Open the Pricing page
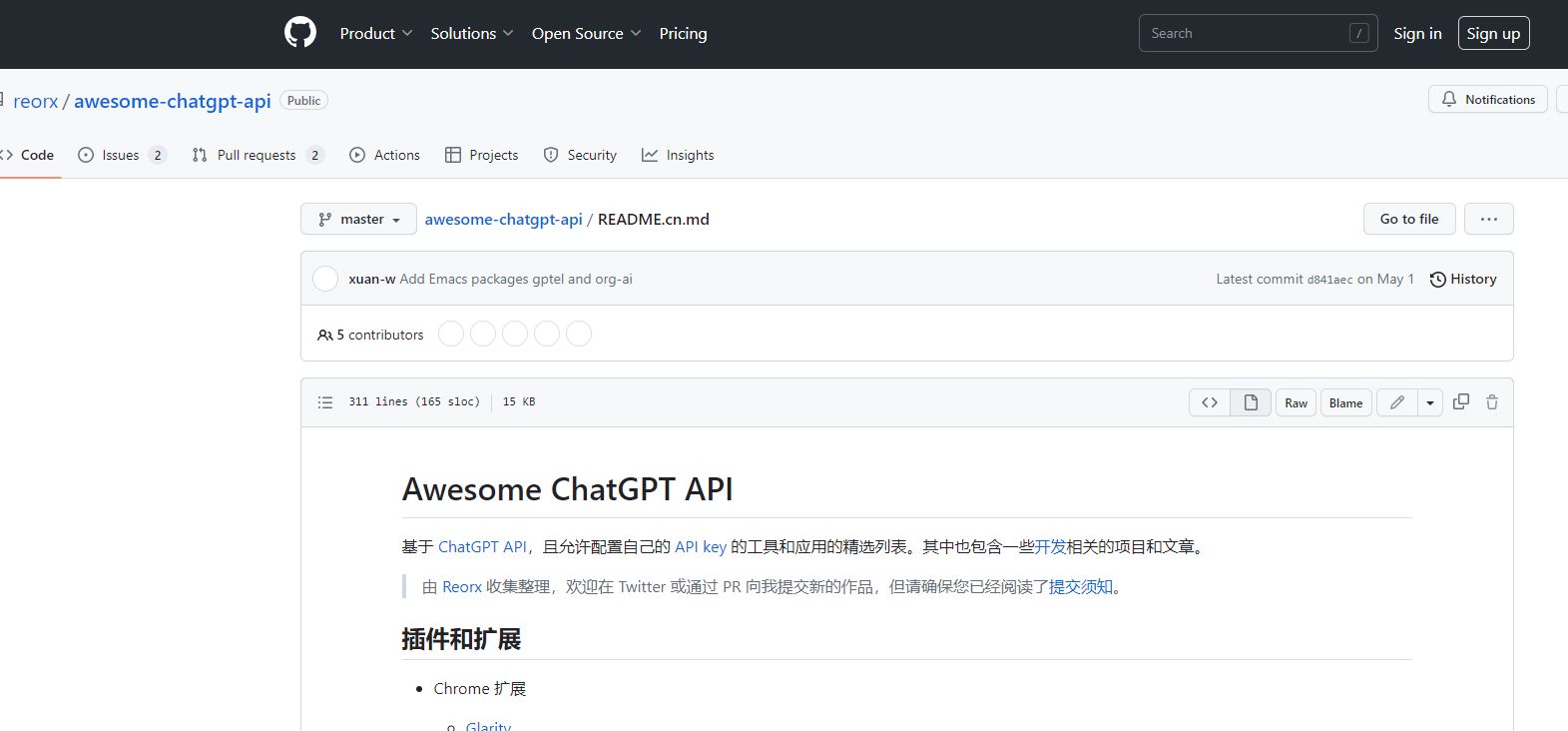The width and height of the screenshot is (1568, 731). [x=683, y=33]
